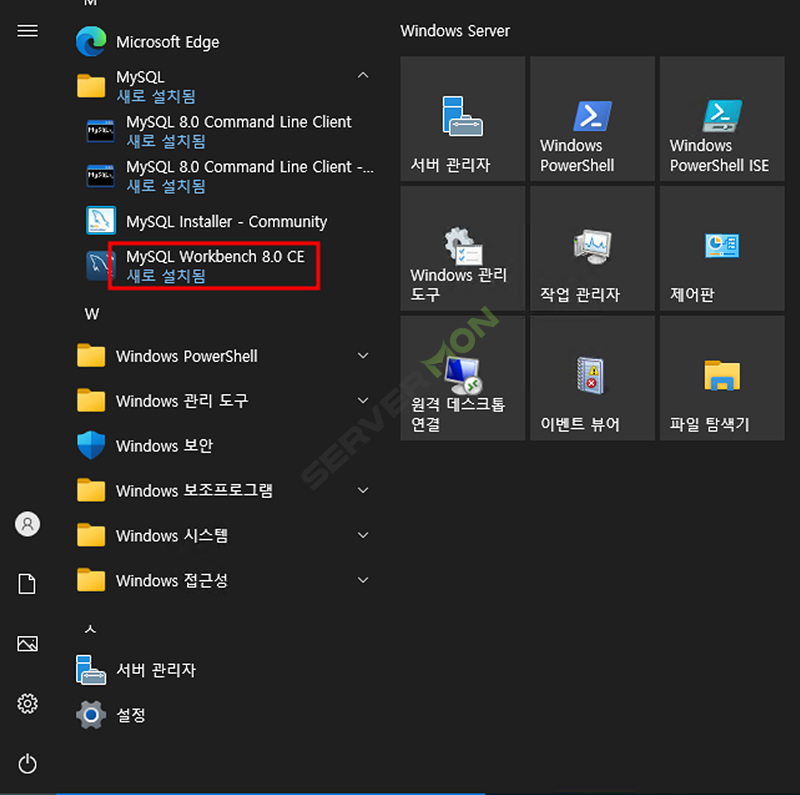Click the MySQL folder icon
This screenshot has width=800, height=795.
[91, 85]
